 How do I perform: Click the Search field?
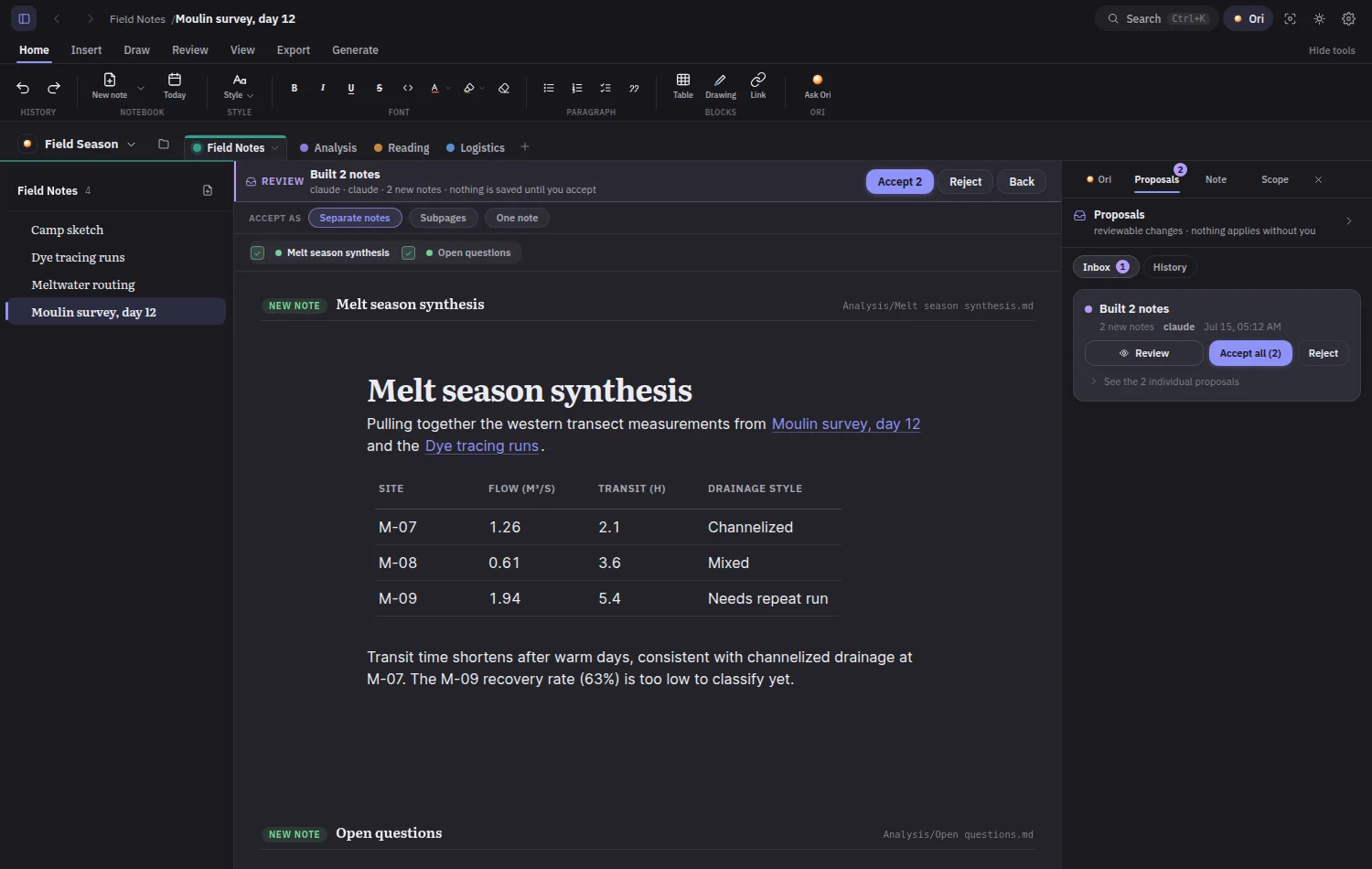click(x=1156, y=18)
